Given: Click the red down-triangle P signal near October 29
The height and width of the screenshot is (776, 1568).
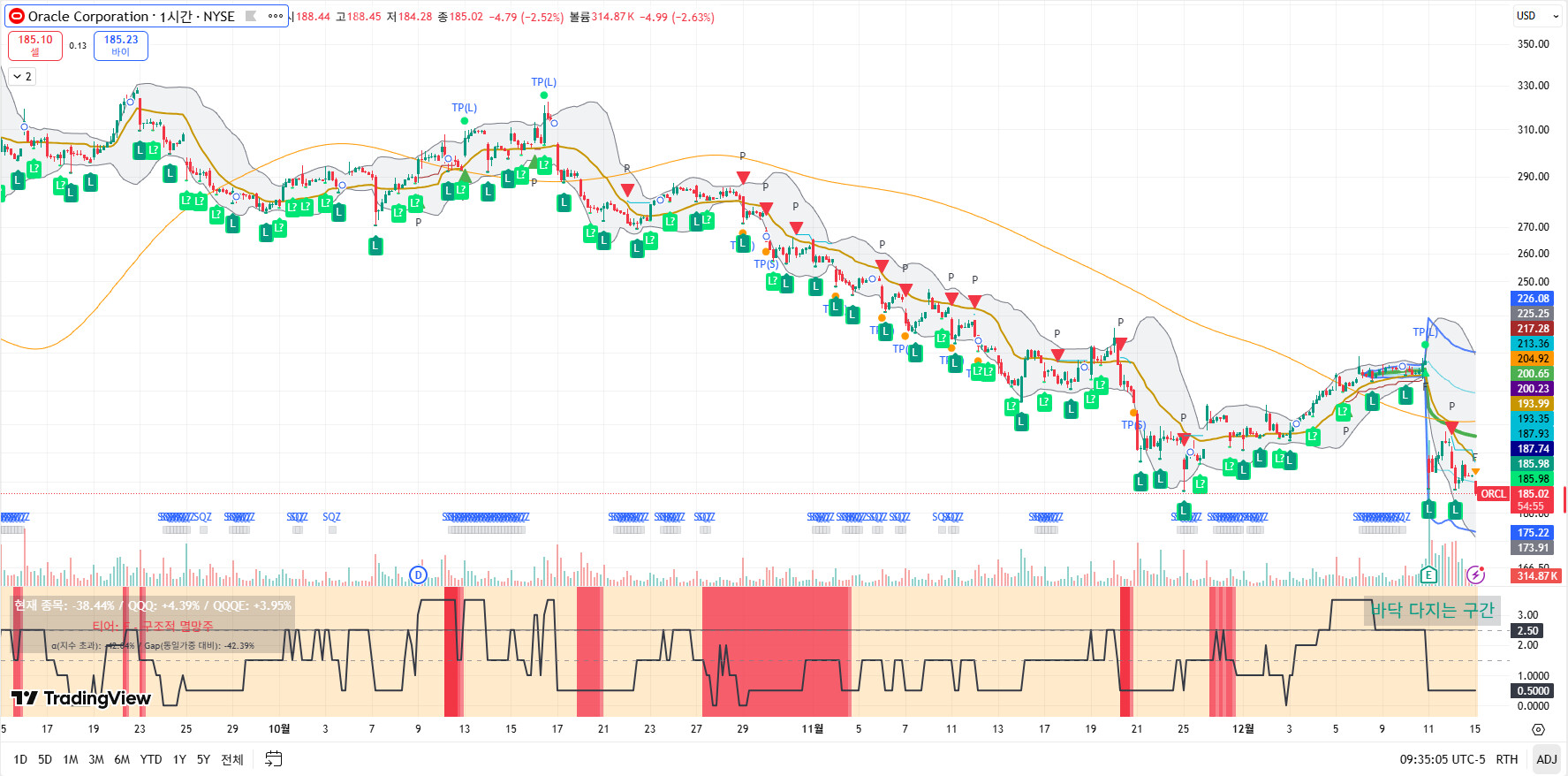Looking at the screenshot, I should click(x=743, y=178).
